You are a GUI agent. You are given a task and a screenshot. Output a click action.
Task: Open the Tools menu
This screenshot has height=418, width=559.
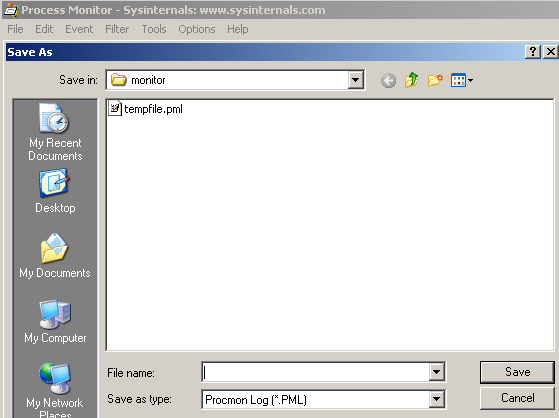(x=154, y=29)
